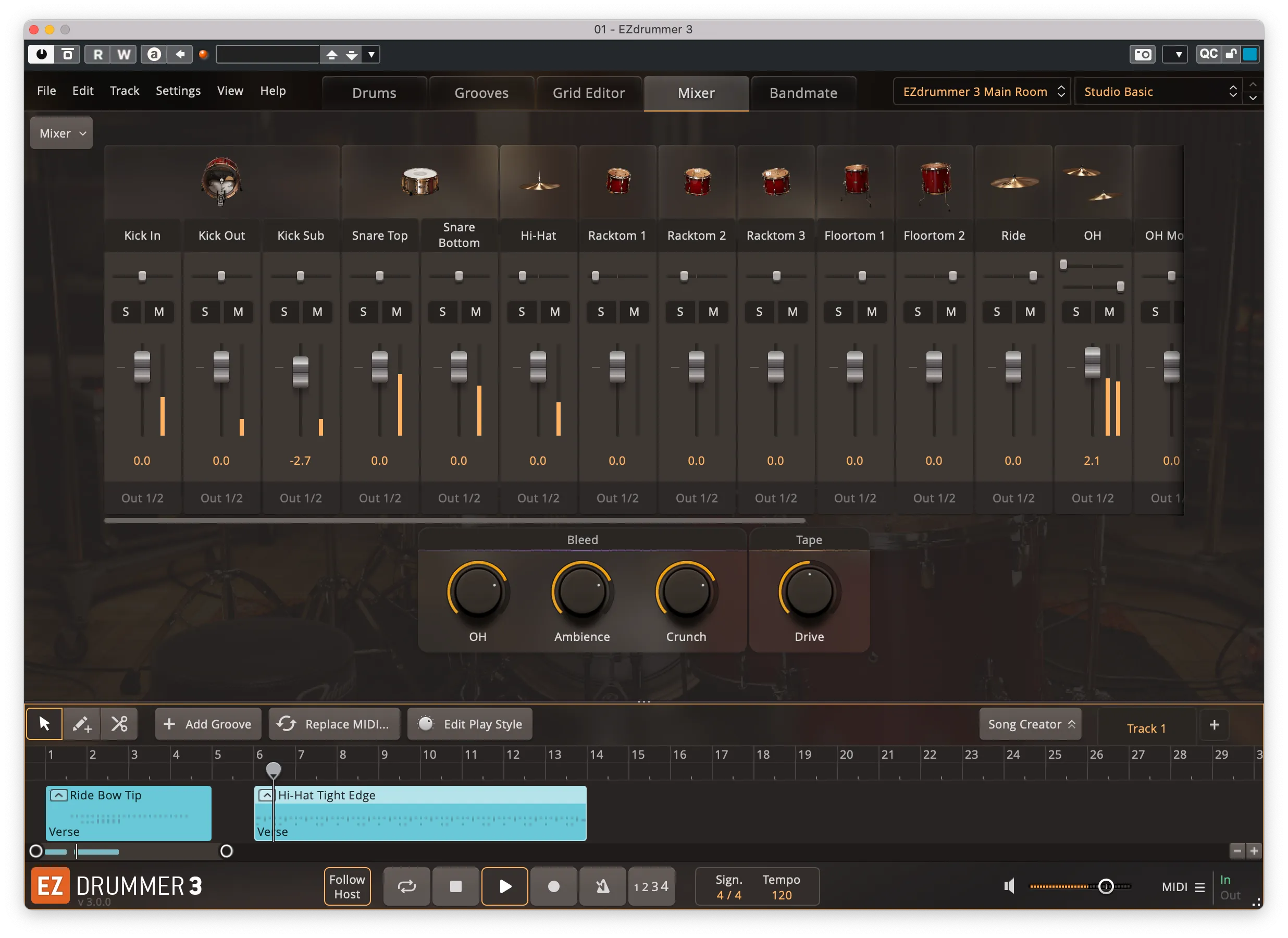The width and height of the screenshot is (1288, 938).
Task: Click the OH overhead cymbals image
Action: (x=1092, y=183)
